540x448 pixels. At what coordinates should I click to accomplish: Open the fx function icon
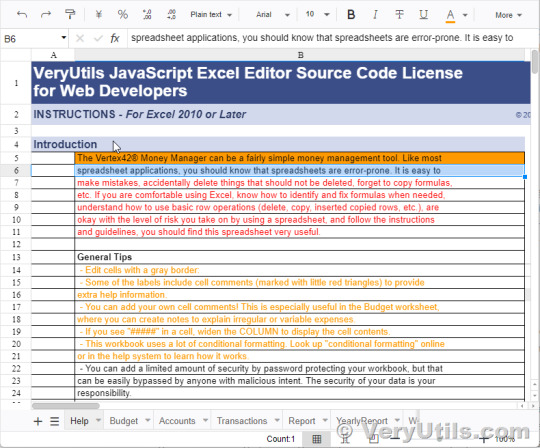pyautogui.click(x=115, y=38)
